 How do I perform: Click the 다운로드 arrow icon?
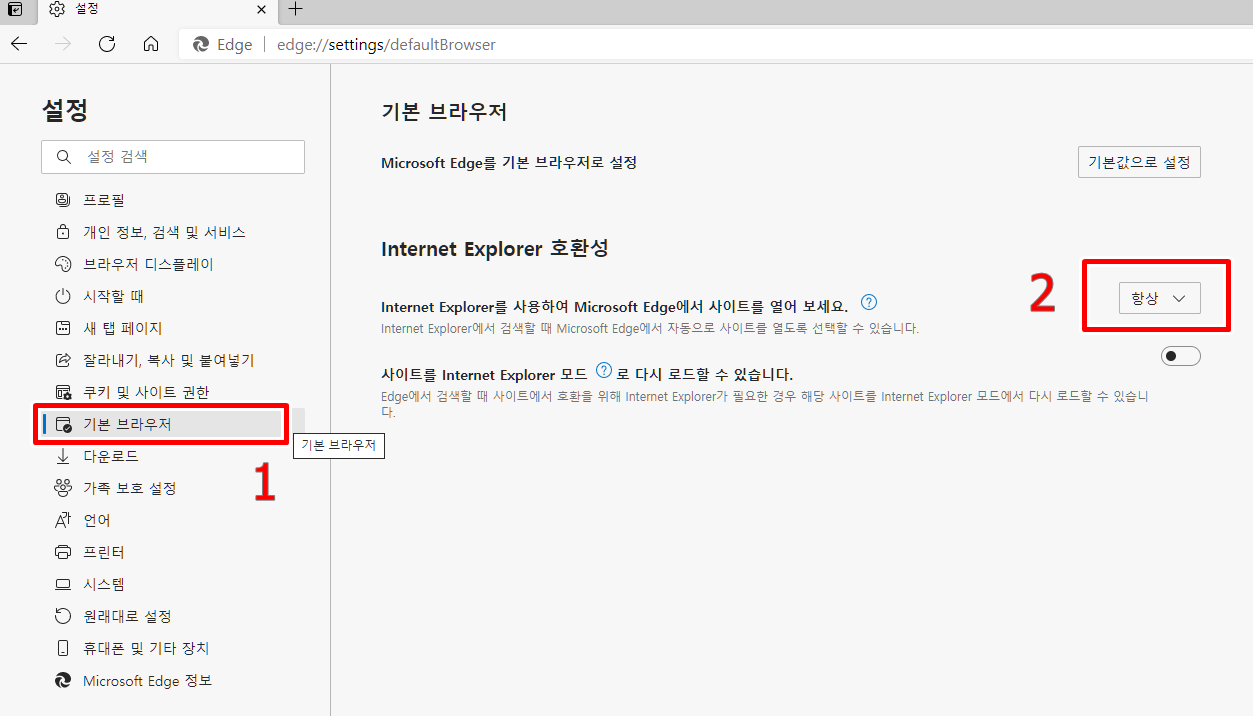tap(63, 456)
